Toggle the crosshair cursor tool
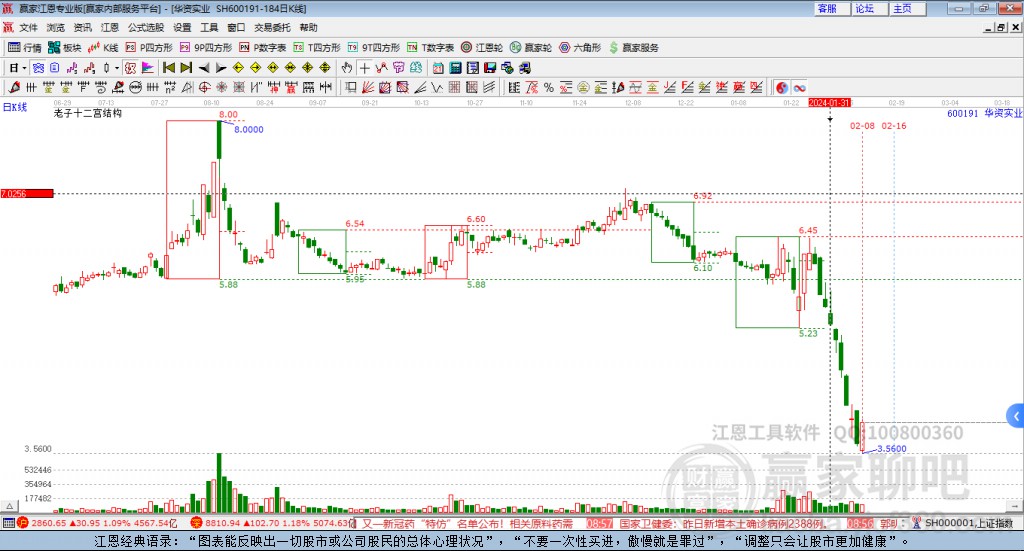 (x=364, y=68)
